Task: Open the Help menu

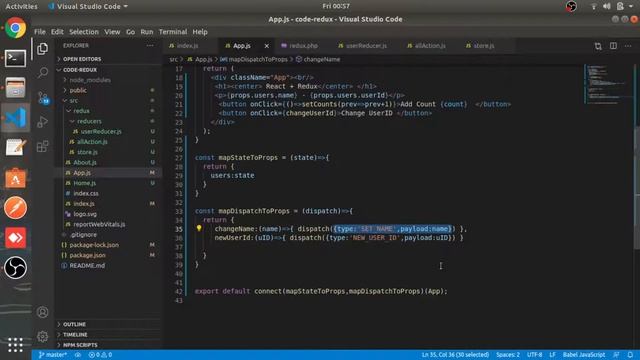Action: pos(200,32)
